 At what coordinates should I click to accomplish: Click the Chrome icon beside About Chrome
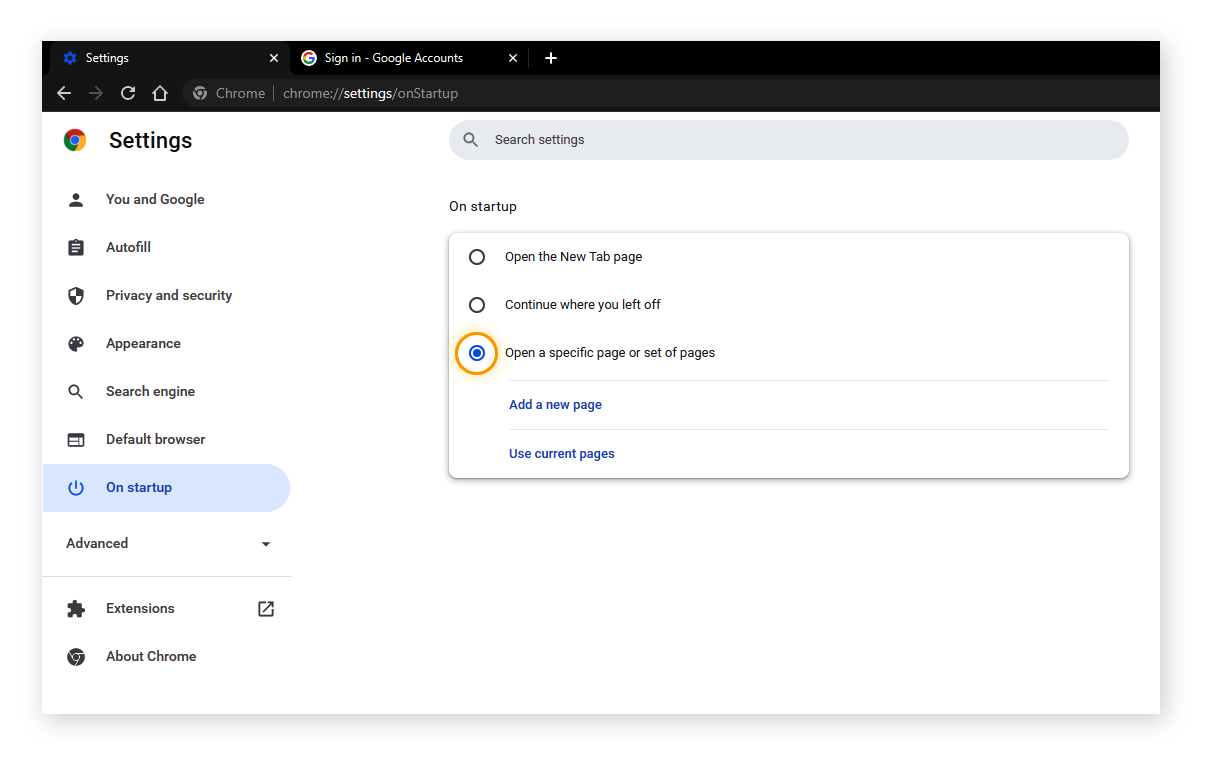point(76,656)
